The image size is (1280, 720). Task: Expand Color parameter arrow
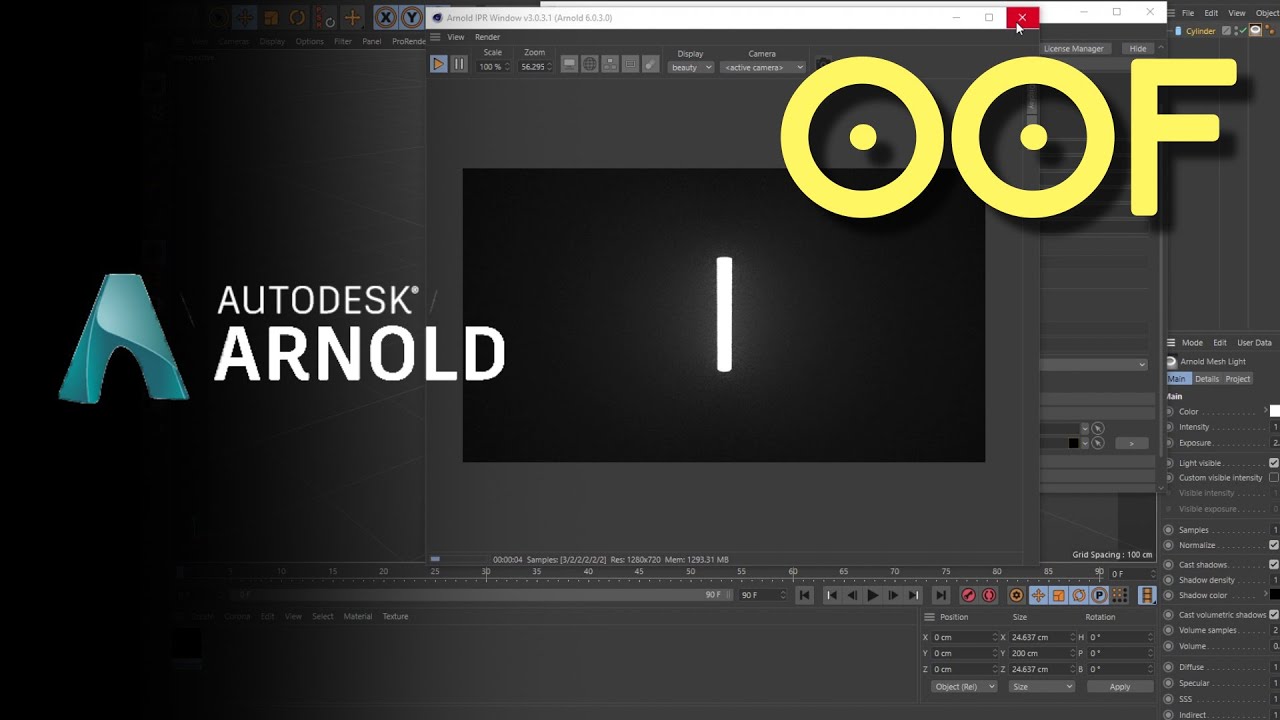coord(1265,411)
